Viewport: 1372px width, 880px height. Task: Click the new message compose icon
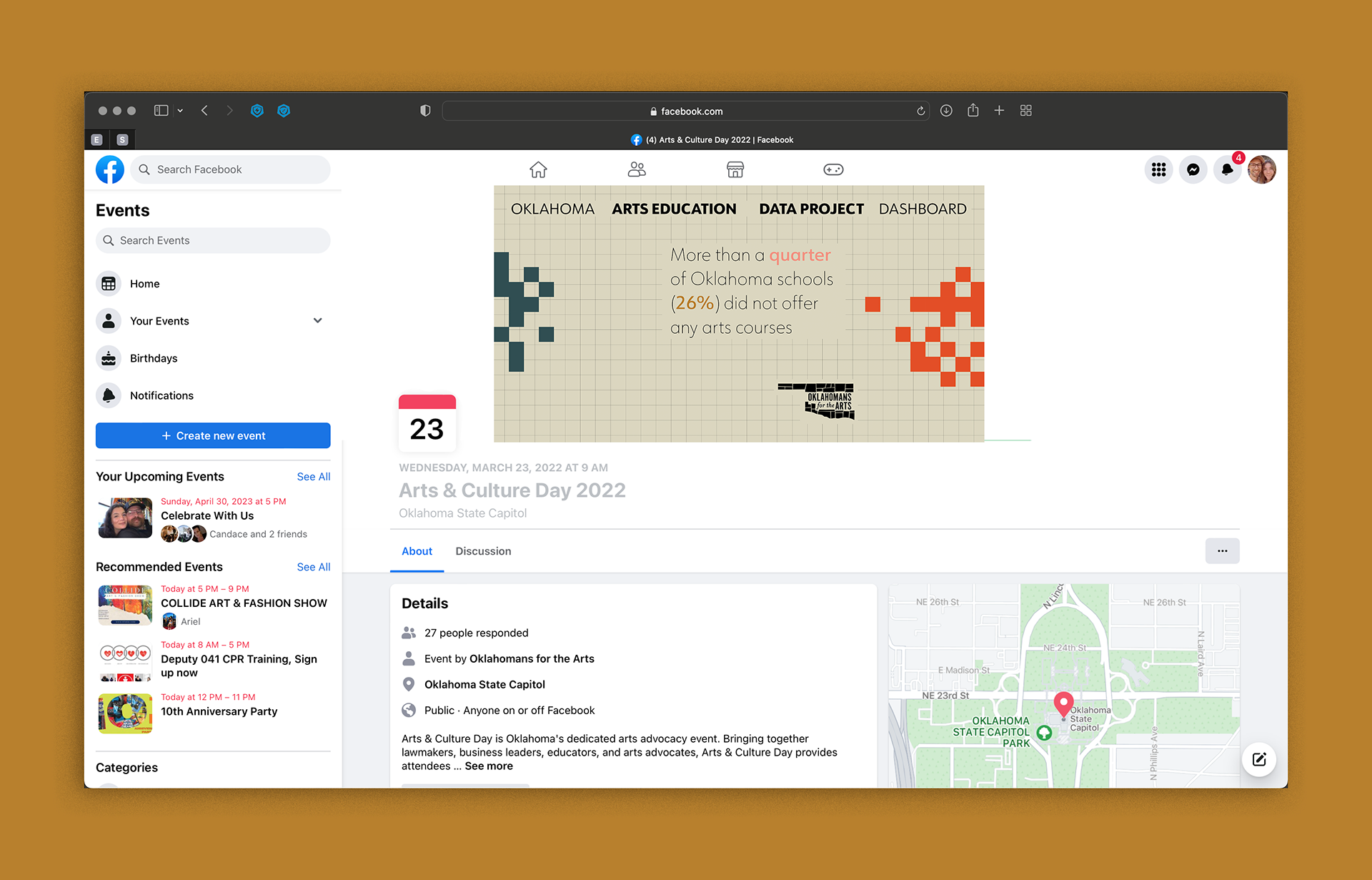click(1258, 760)
